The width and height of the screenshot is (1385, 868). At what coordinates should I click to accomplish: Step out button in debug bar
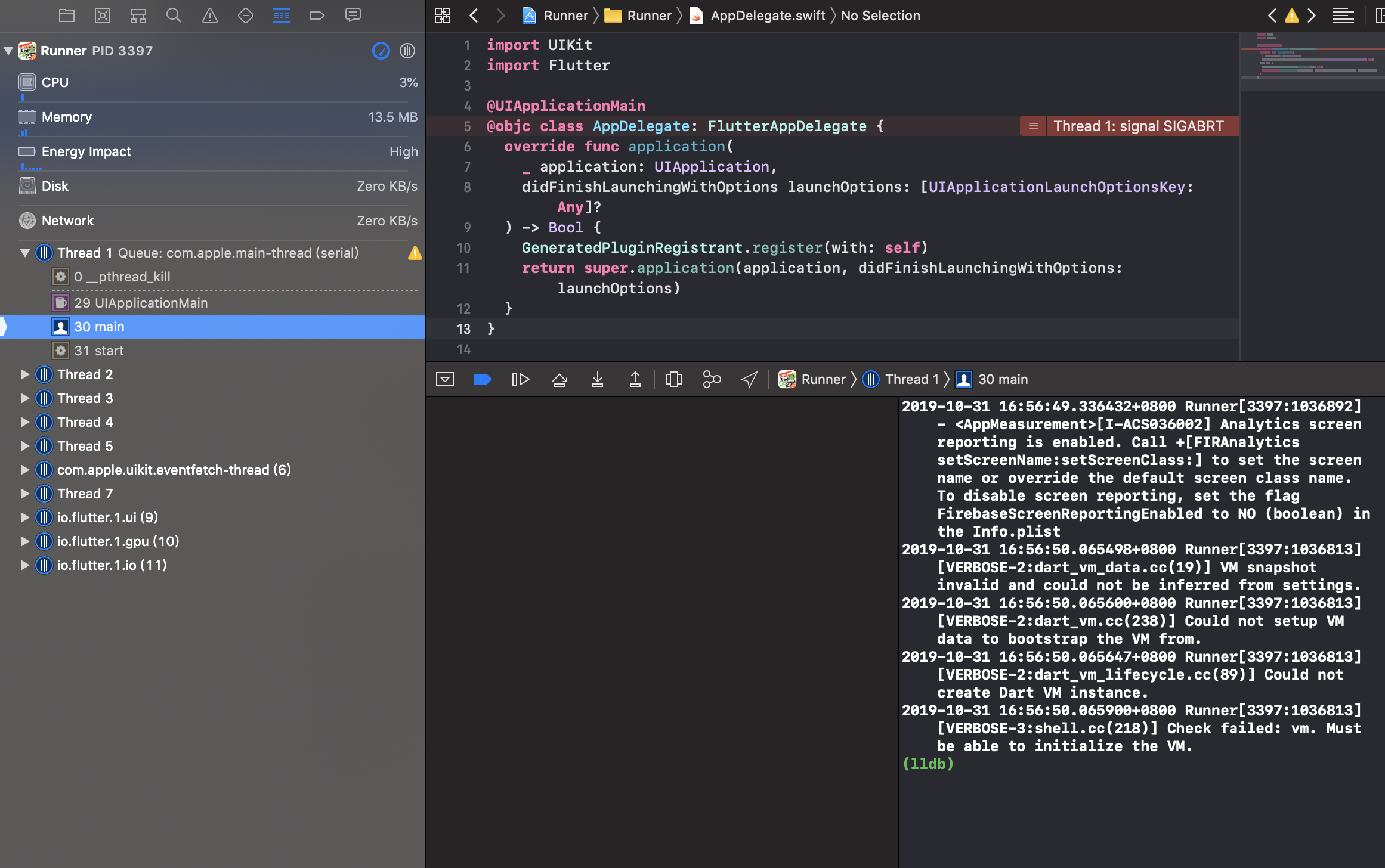click(635, 379)
